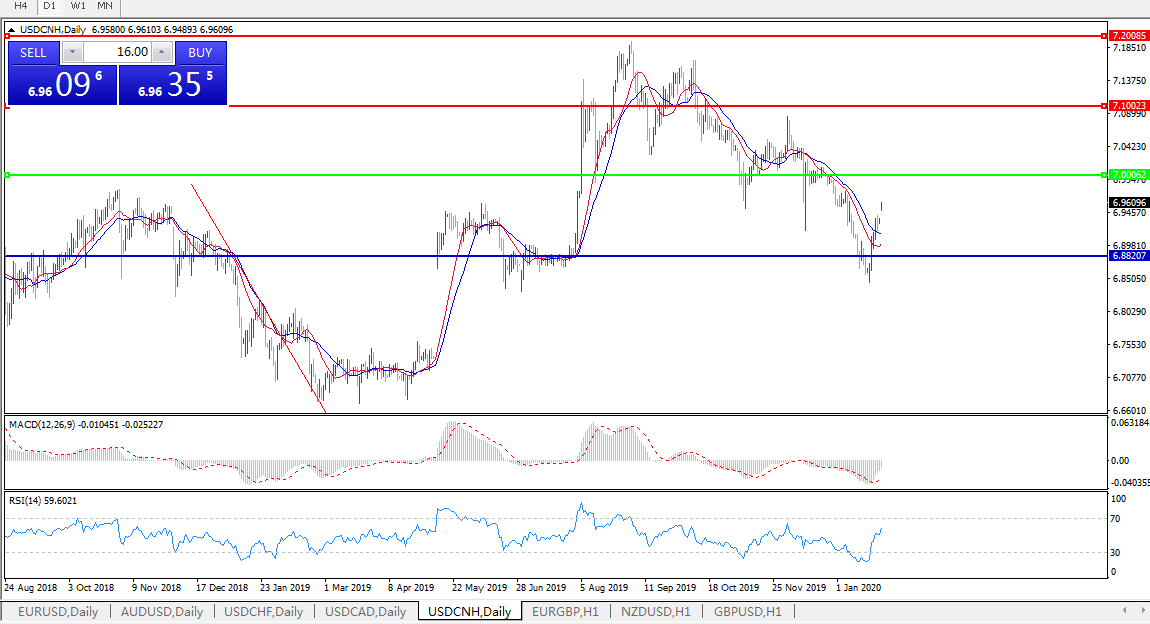Switch to the EURGBP,H1 chart tab

565,611
